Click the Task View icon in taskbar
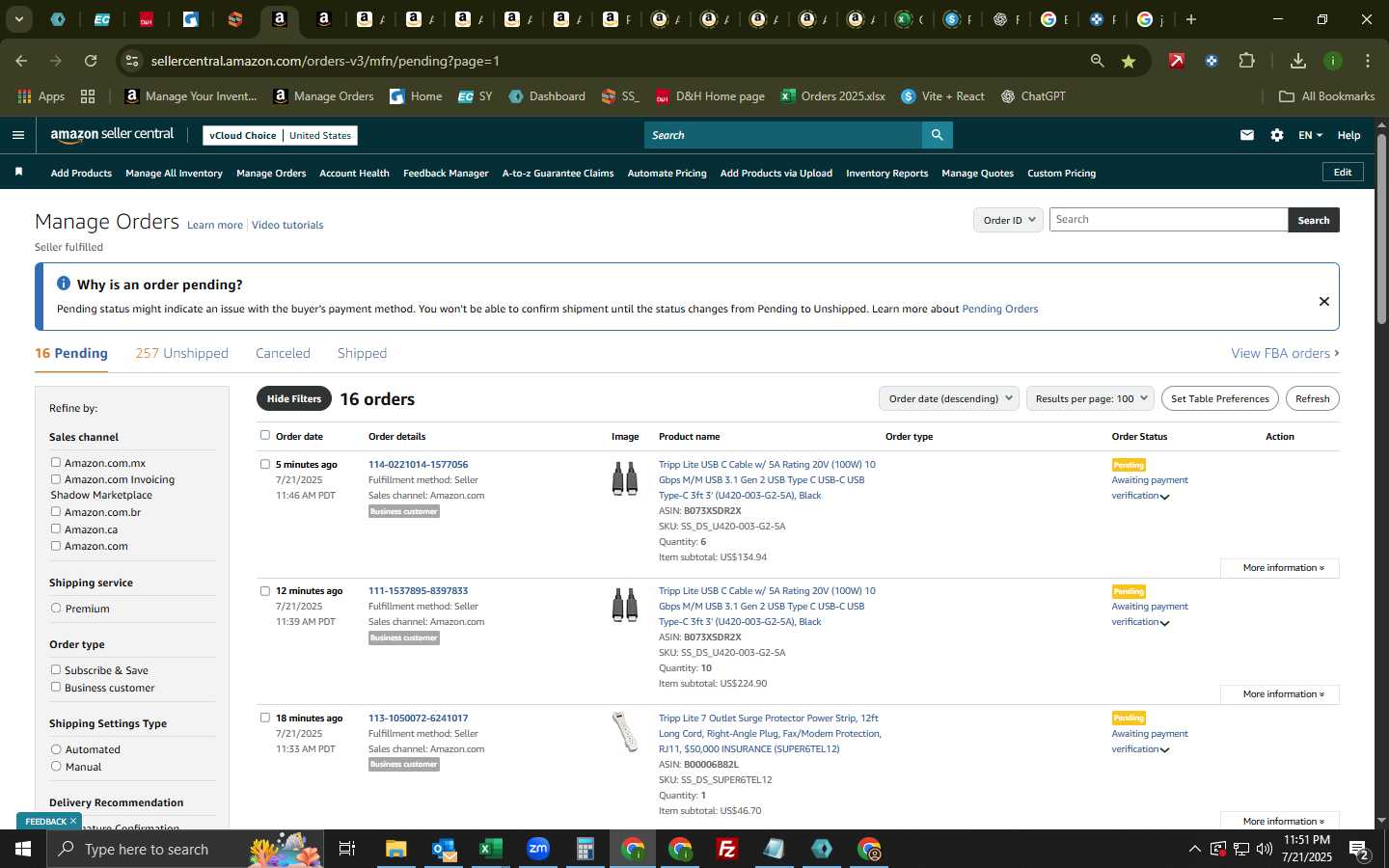The height and width of the screenshot is (868, 1389). click(x=347, y=849)
